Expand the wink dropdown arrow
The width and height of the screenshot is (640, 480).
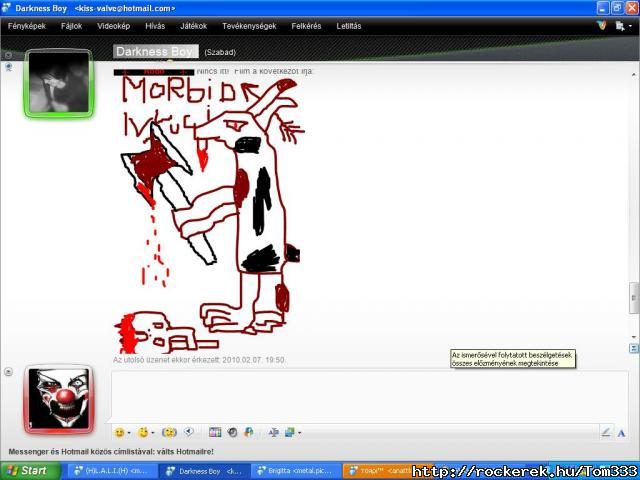[x=153, y=433]
